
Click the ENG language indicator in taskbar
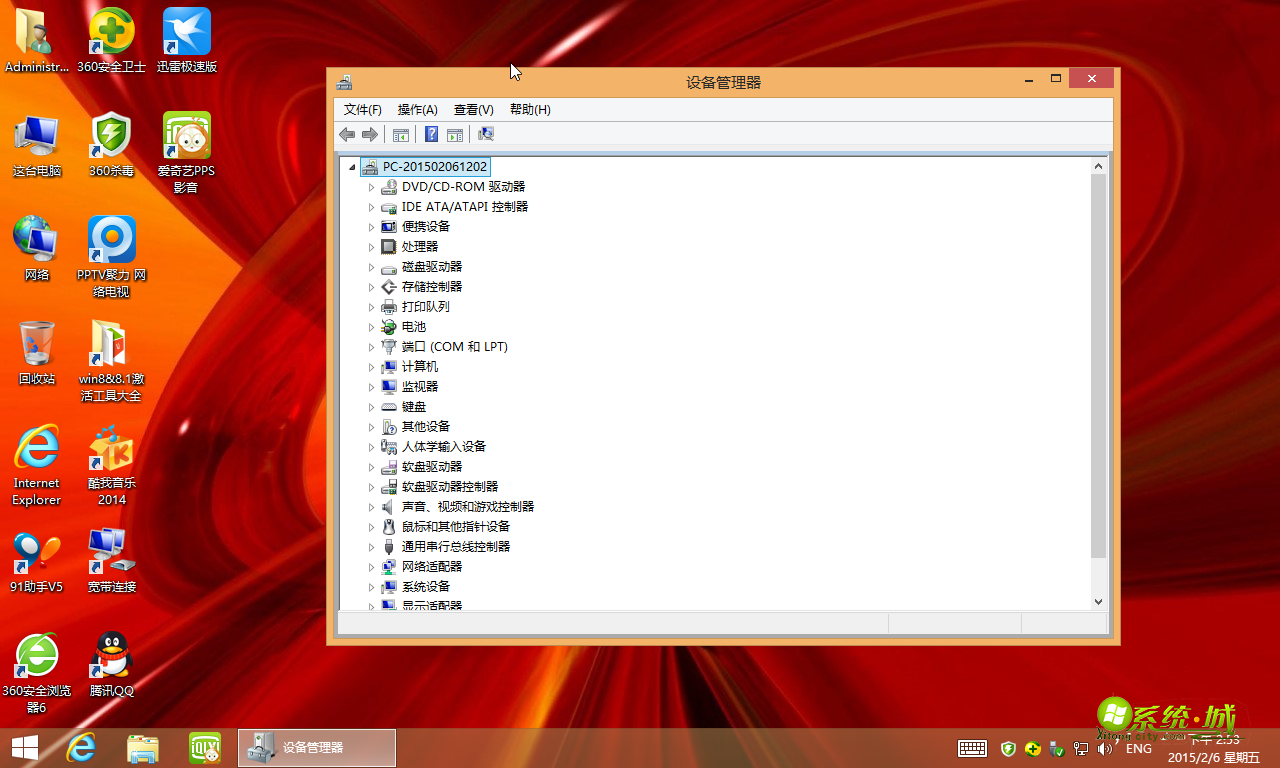click(1139, 747)
